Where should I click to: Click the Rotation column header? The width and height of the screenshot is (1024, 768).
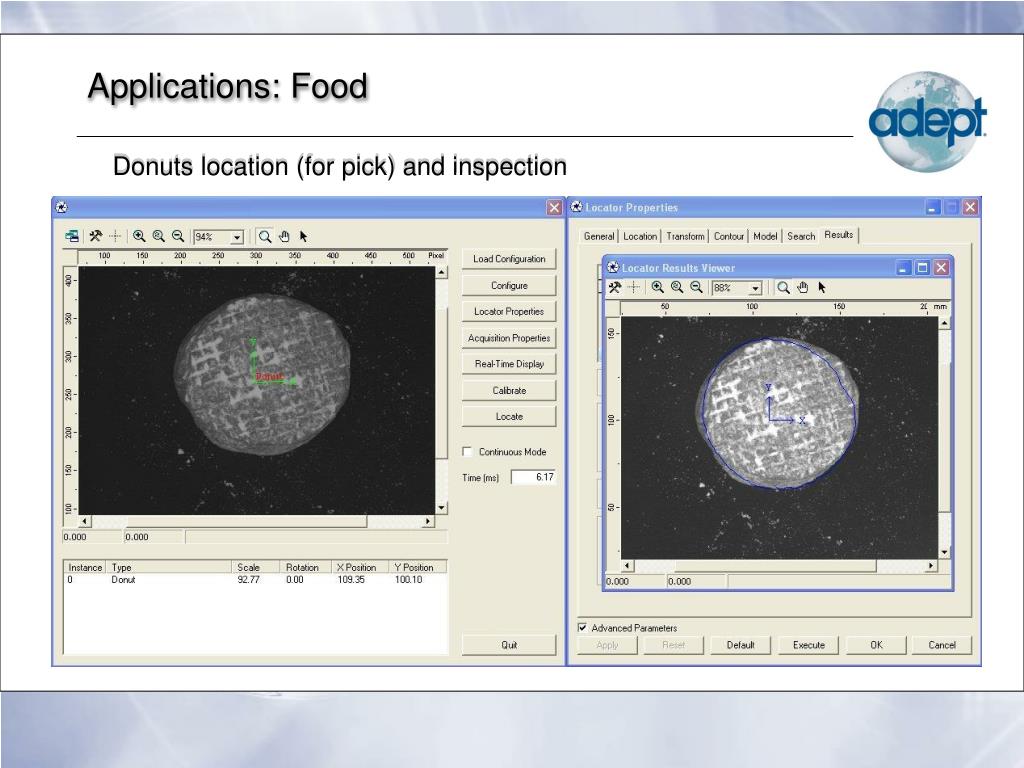click(x=306, y=568)
